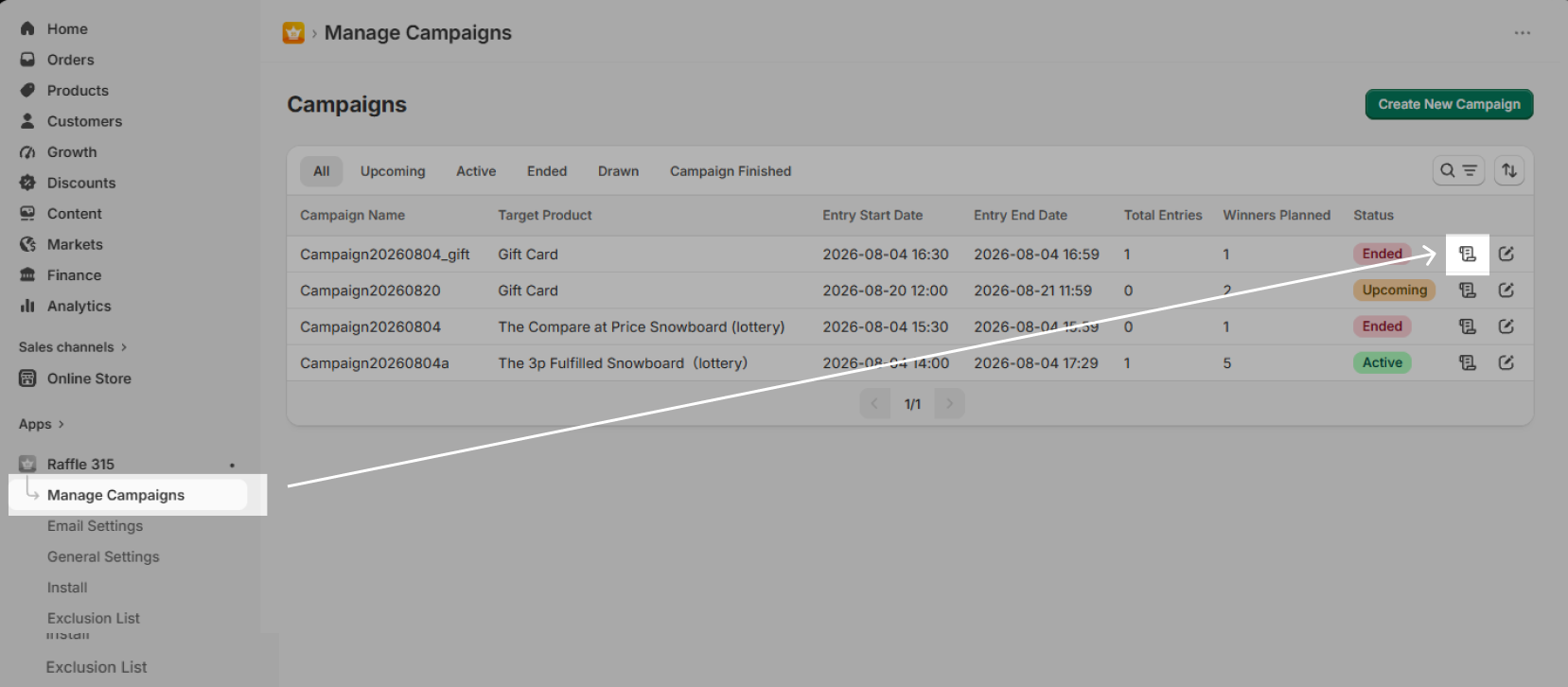Open entries list for Campaign20260820
This screenshot has height=687, width=1568.
coord(1468,291)
